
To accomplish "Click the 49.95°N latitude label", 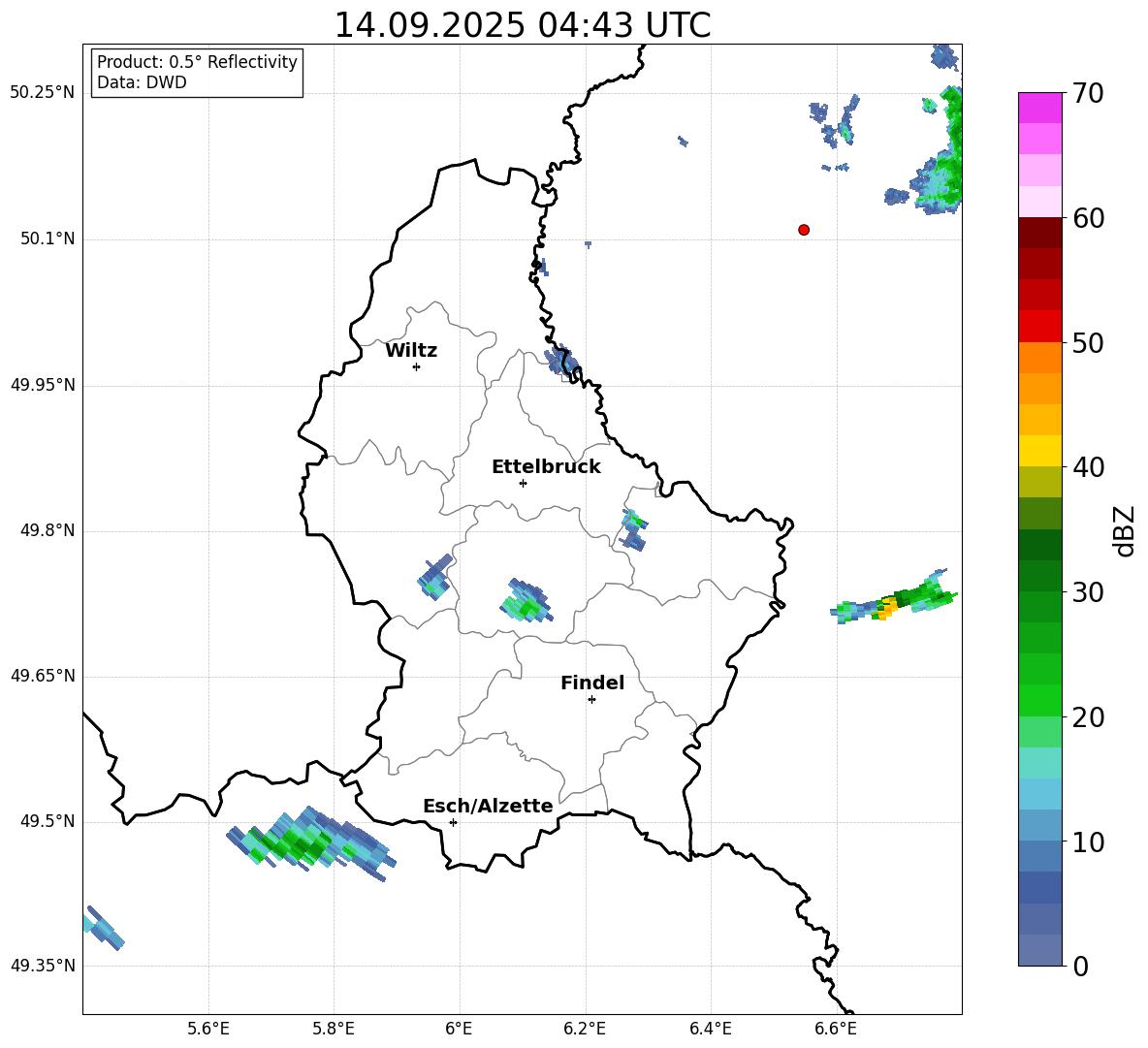I will (42, 385).
